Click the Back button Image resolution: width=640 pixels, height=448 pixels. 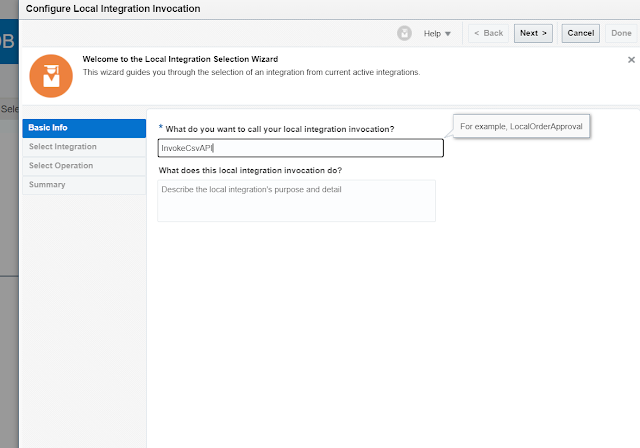[x=488, y=33]
